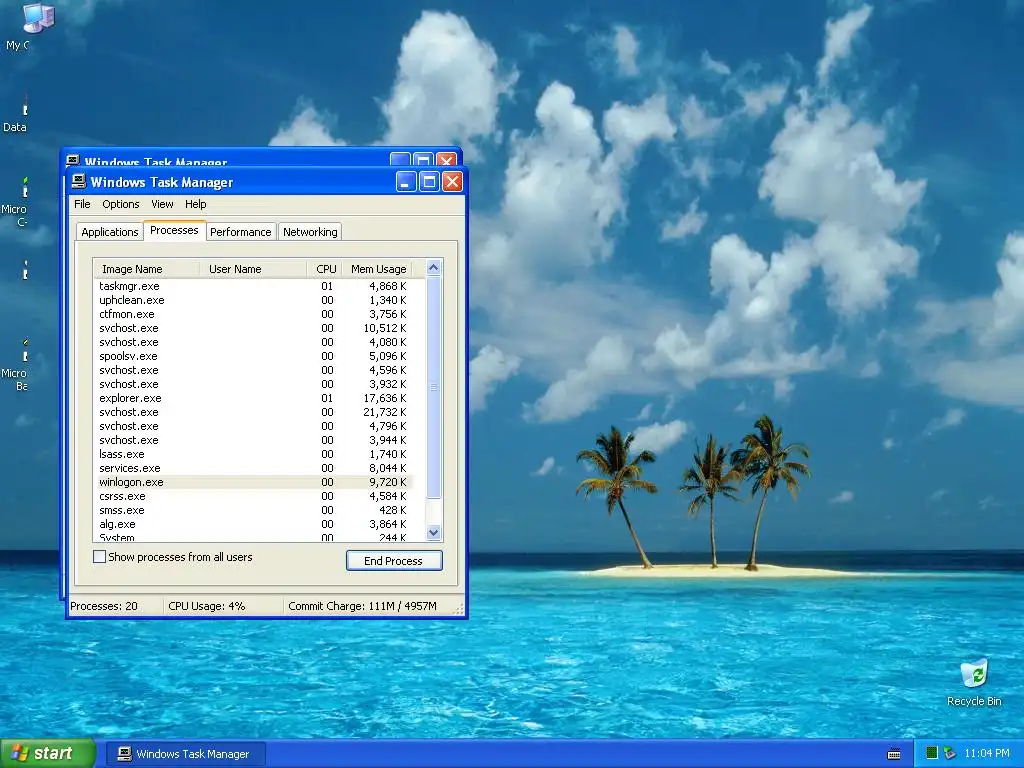This screenshot has width=1024, height=768.
Task: Click the process list scrollbar thumb
Action: (434, 387)
